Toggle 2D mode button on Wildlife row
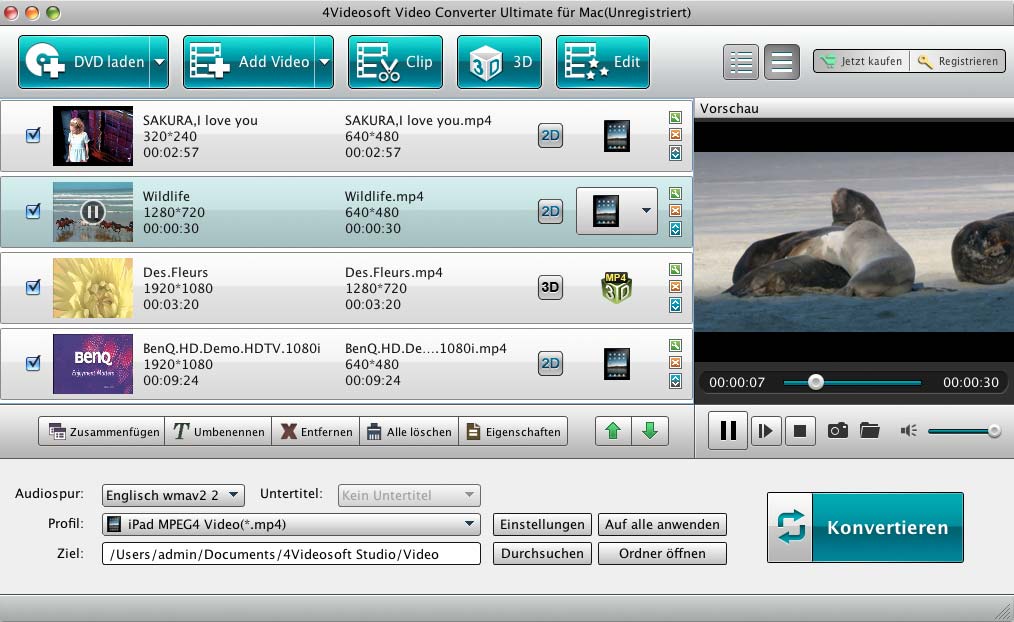The image size is (1014, 622). click(550, 211)
